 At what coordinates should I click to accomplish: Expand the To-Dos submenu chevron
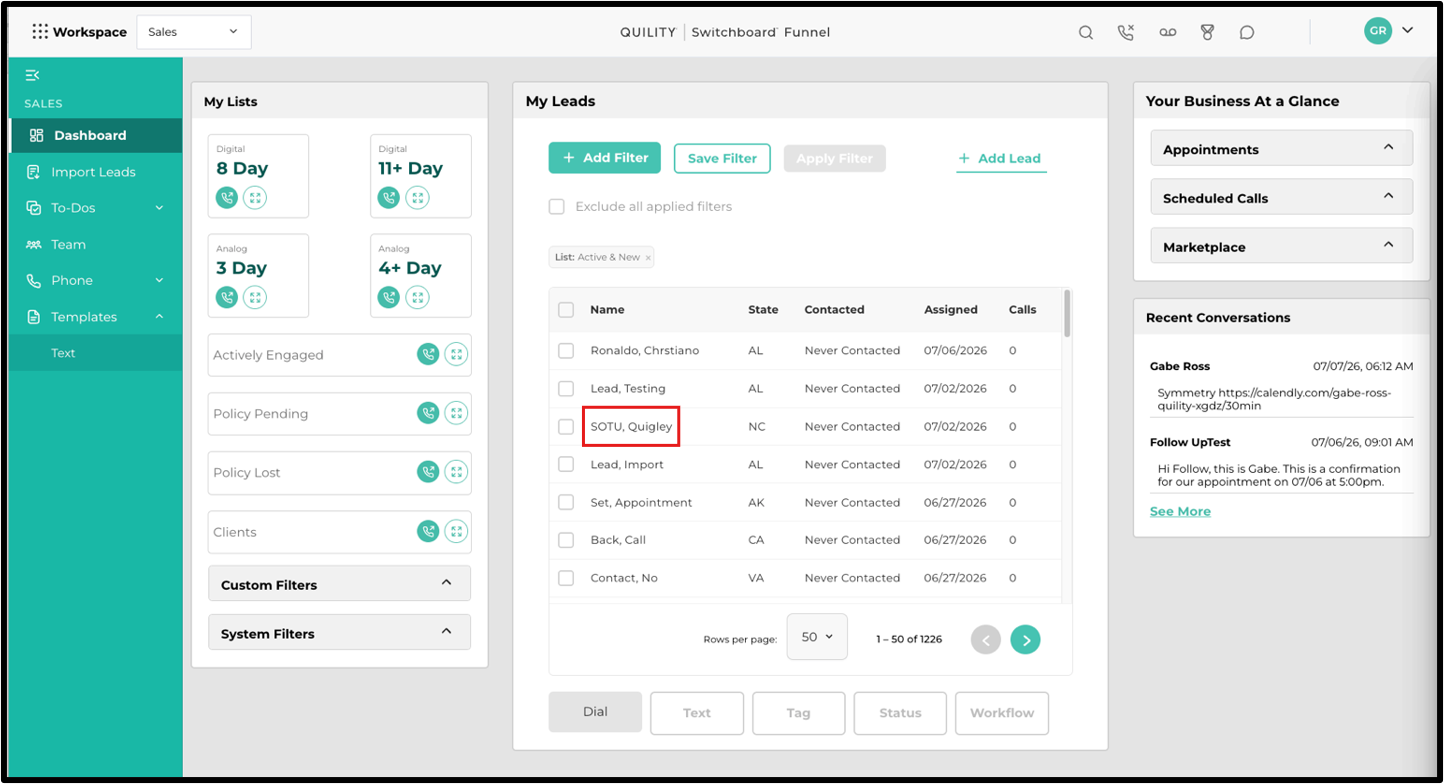[159, 208]
